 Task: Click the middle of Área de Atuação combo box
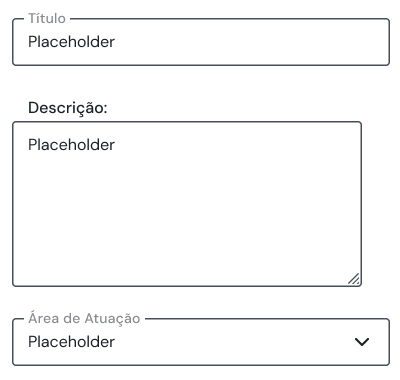point(201,342)
